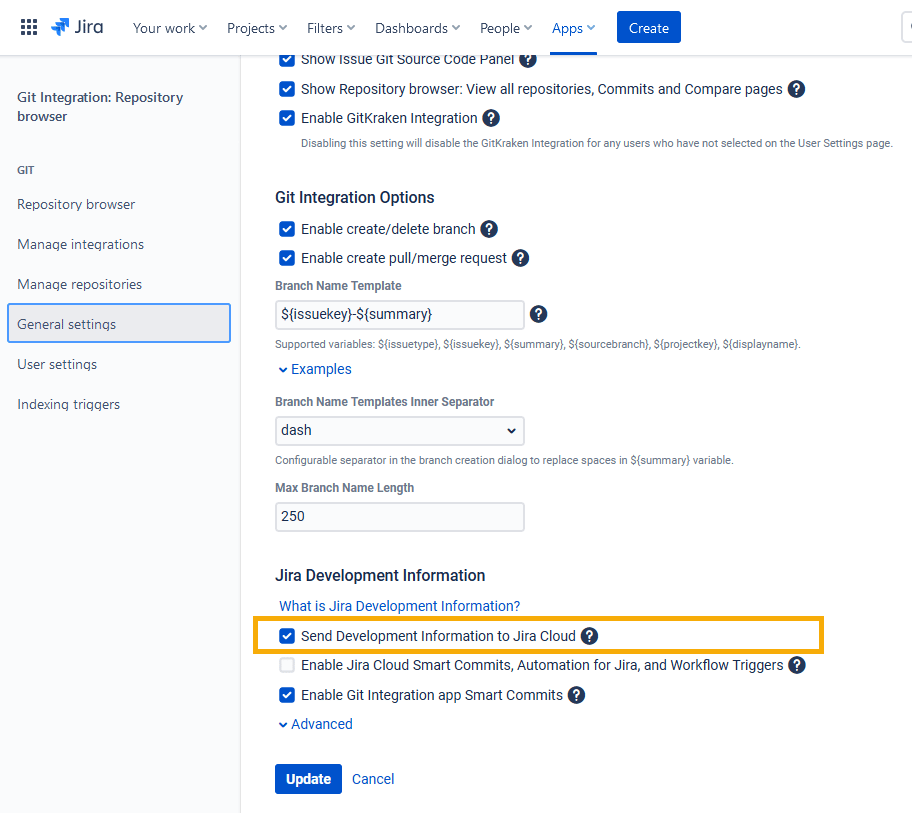Image resolution: width=912 pixels, height=813 pixels.
Task: Click the Git Integration: Repository browser heading
Action: click(x=100, y=107)
